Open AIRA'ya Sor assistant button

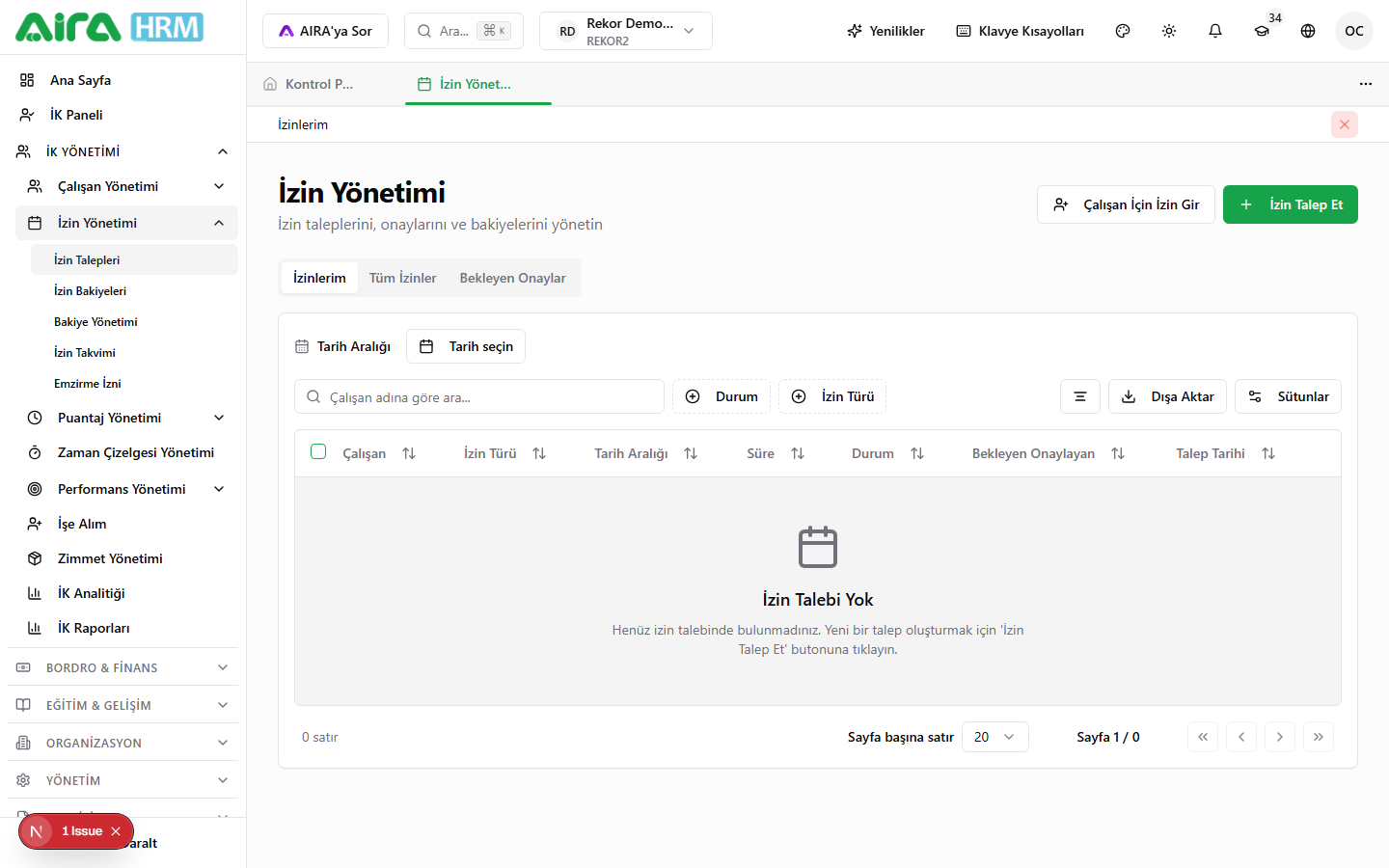pos(325,31)
